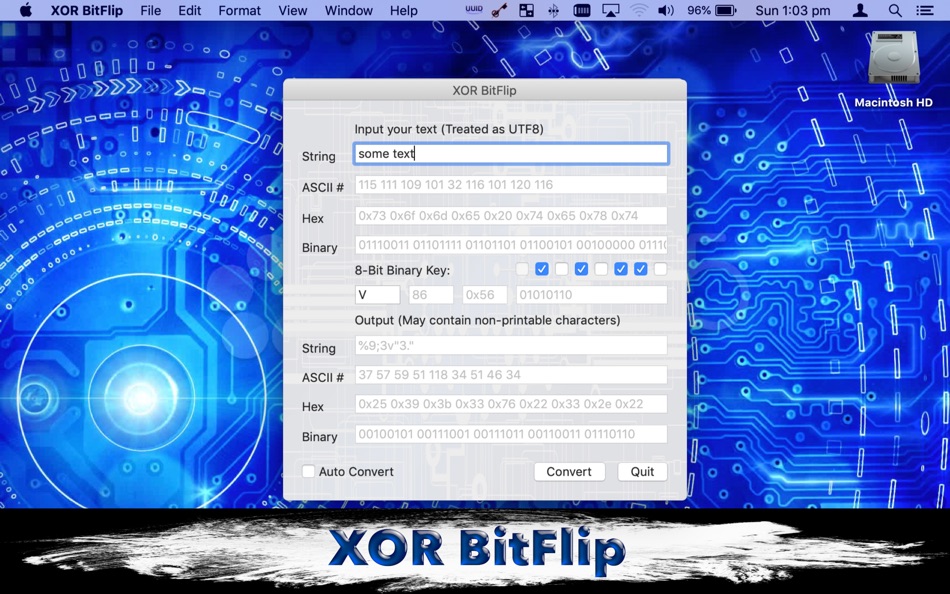950x594 pixels.
Task: Open the AirPlay display menu
Action: click(x=610, y=10)
